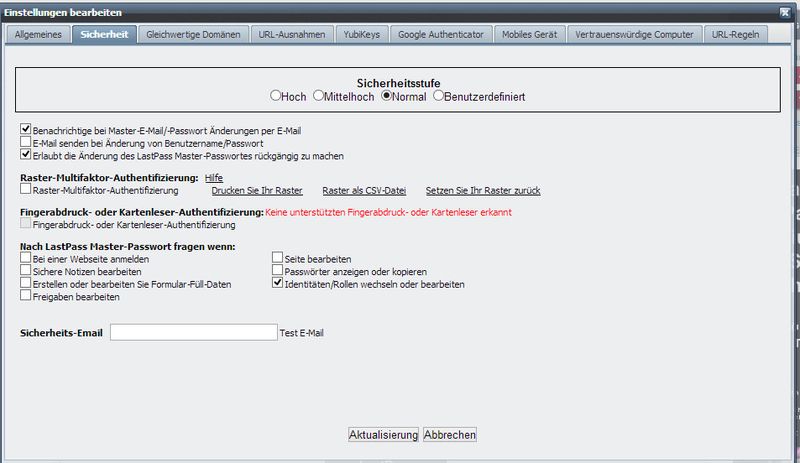Open Vertrauenswürdige Computer tab
800x463 pixels.
pos(635,35)
